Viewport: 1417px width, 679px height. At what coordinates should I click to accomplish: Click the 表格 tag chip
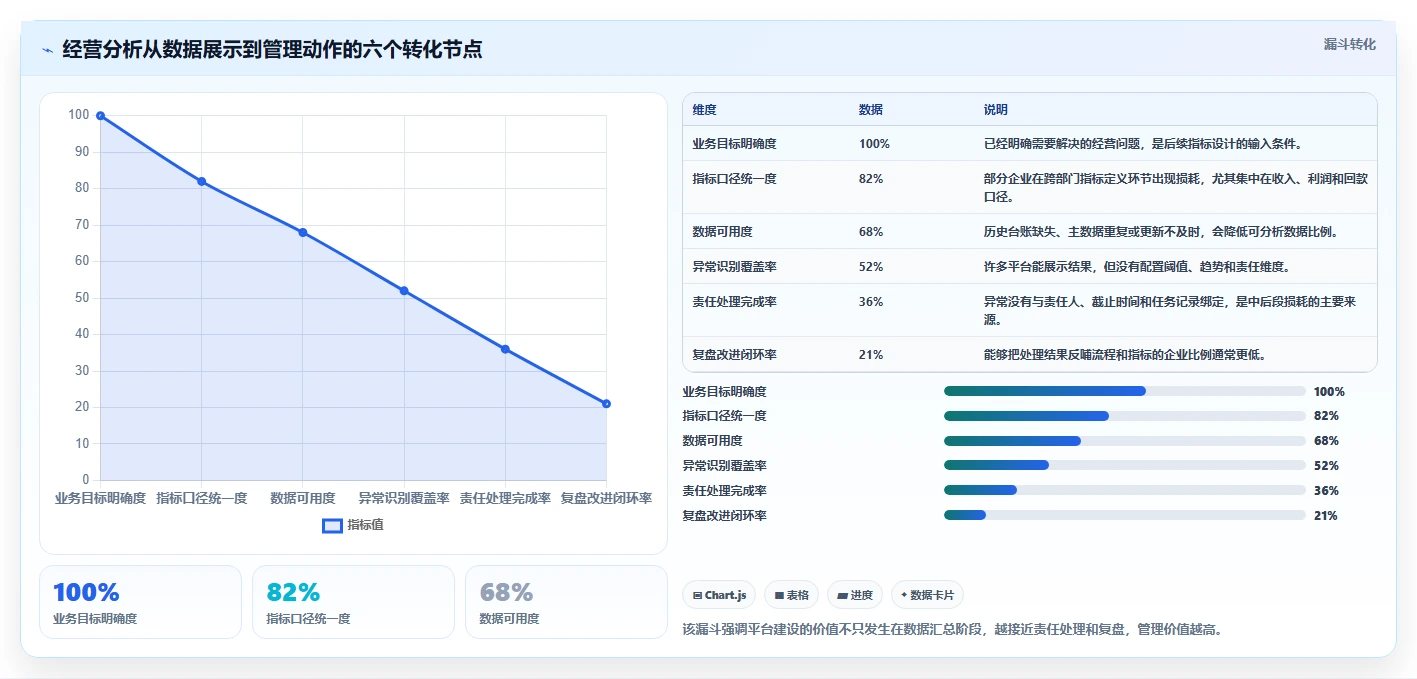(x=791, y=595)
